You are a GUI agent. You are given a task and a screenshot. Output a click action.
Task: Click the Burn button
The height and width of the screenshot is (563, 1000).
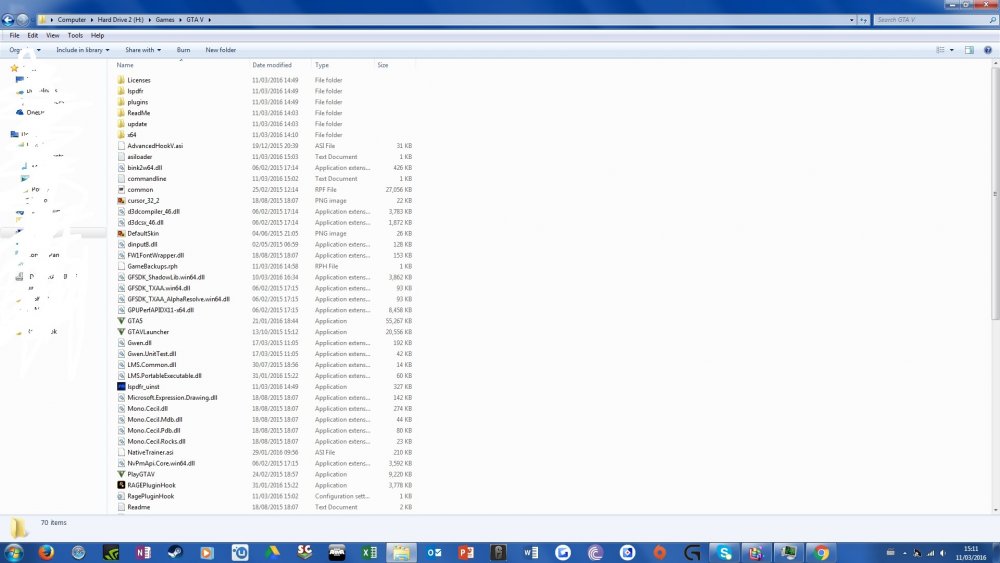(183, 50)
